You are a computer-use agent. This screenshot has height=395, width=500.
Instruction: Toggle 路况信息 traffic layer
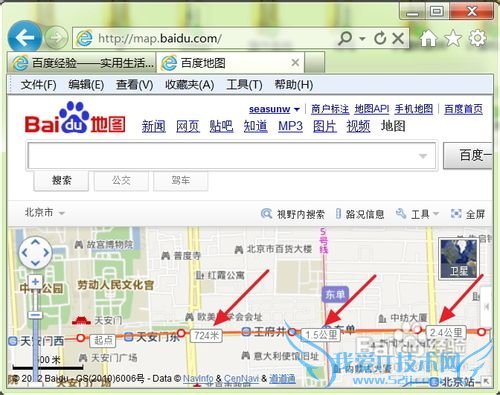pyautogui.click(x=360, y=214)
